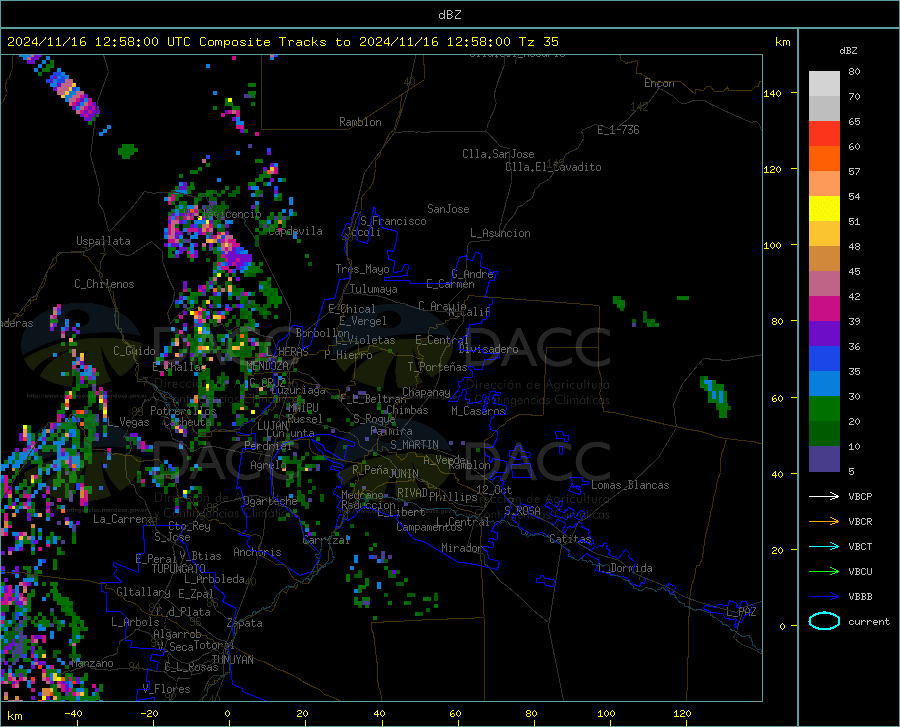Viewport: 900px width, 727px height.
Task: Select the magenta swatch in dBZ legend
Action: click(x=824, y=309)
